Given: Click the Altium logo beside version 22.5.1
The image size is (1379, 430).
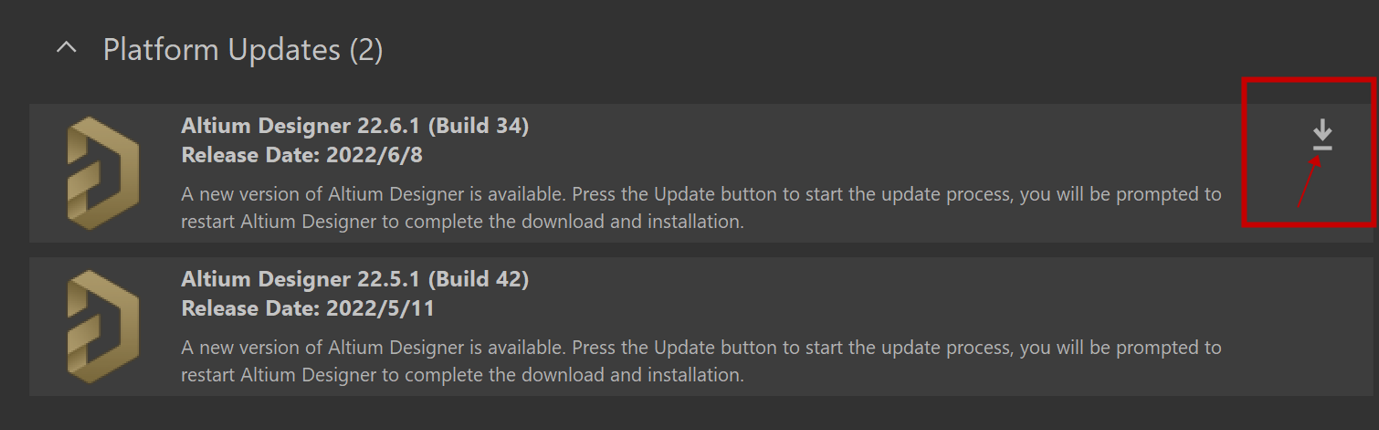Looking at the screenshot, I should click(103, 326).
